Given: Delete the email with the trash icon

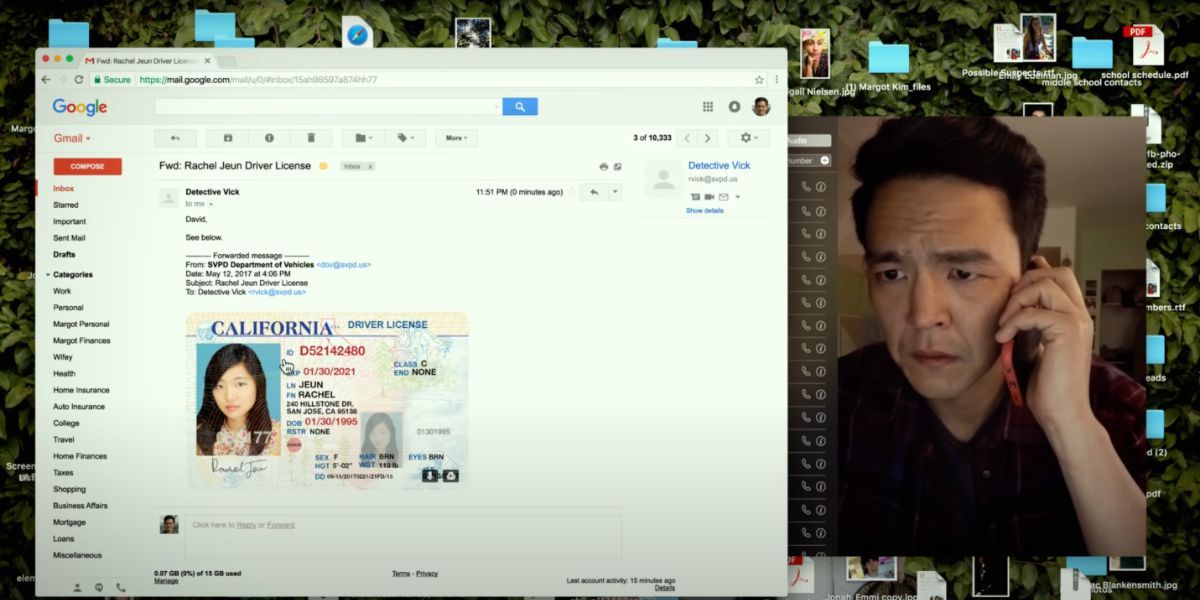Looking at the screenshot, I should click(x=311, y=138).
